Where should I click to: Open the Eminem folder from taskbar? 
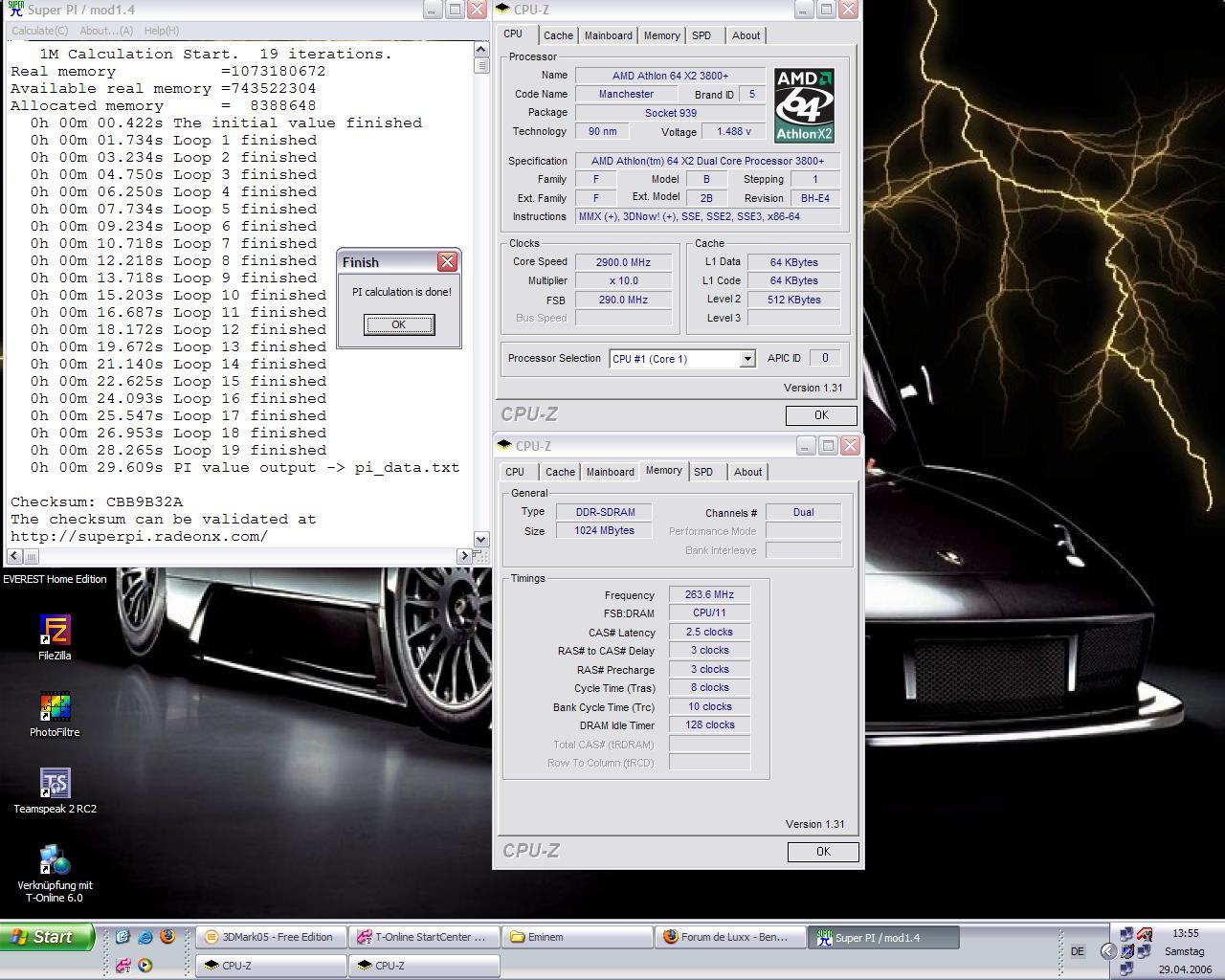(x=577, y=937)
